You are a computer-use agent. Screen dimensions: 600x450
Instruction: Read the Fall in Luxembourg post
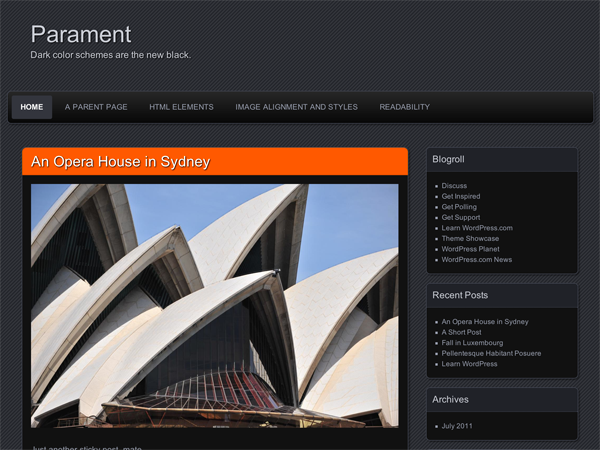(472, 343)
